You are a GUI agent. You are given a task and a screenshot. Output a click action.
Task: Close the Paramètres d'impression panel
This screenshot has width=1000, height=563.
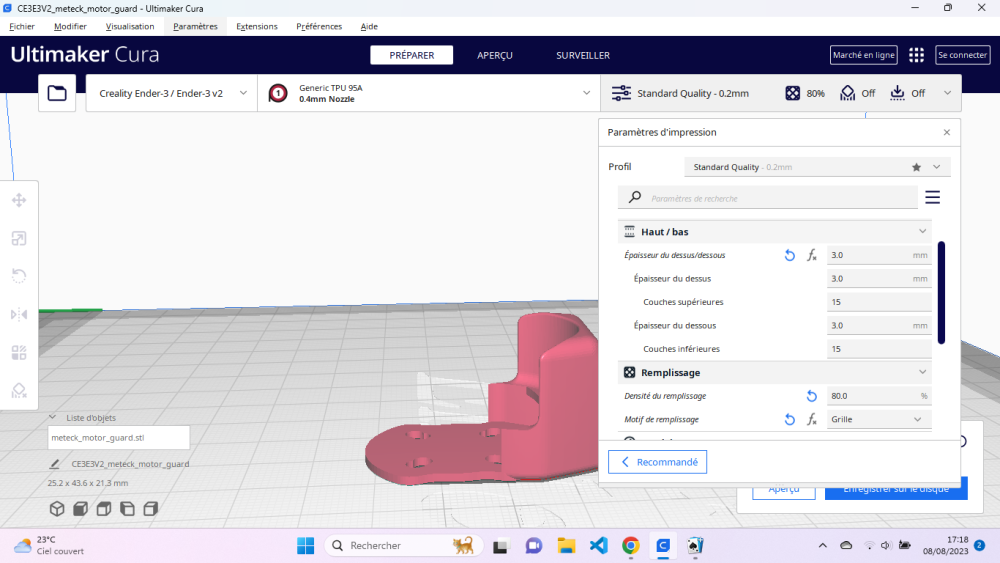(947, 133)
